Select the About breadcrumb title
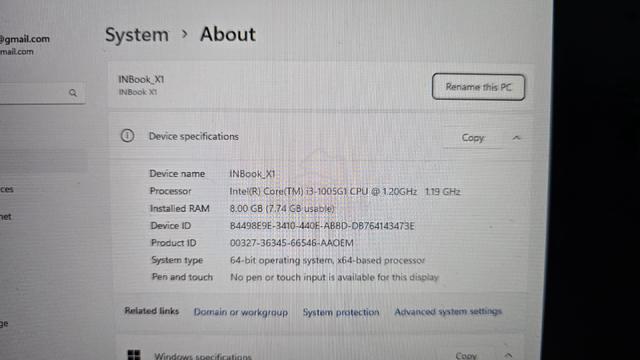The width and height of the screenshot is (640, 360). [x=228, y=34]
